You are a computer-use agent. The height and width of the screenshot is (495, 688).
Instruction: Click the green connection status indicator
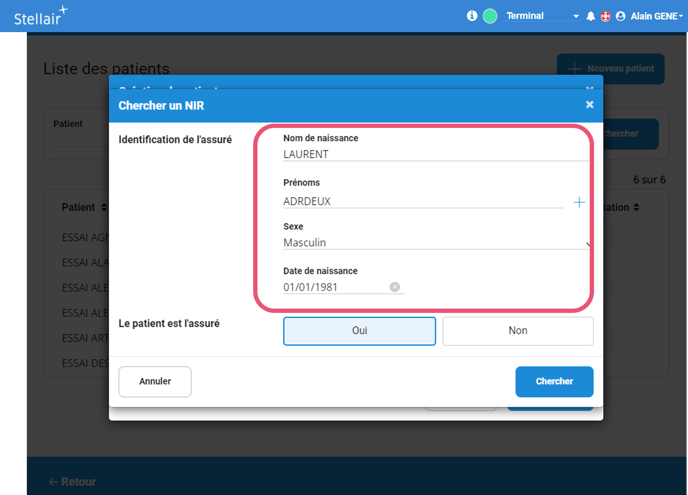coord(490,16)
